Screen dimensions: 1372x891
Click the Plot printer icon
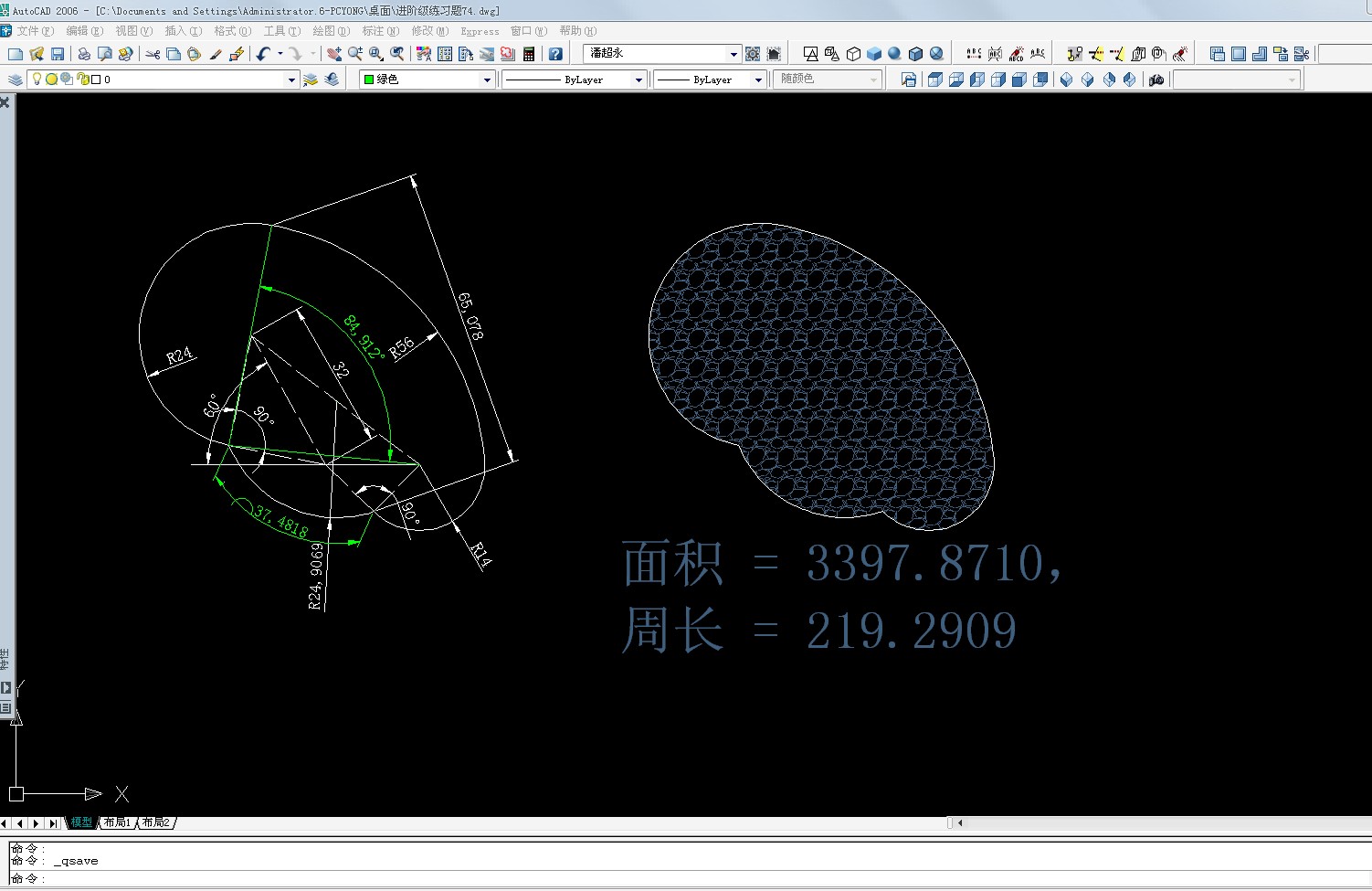tap(84, 54)
